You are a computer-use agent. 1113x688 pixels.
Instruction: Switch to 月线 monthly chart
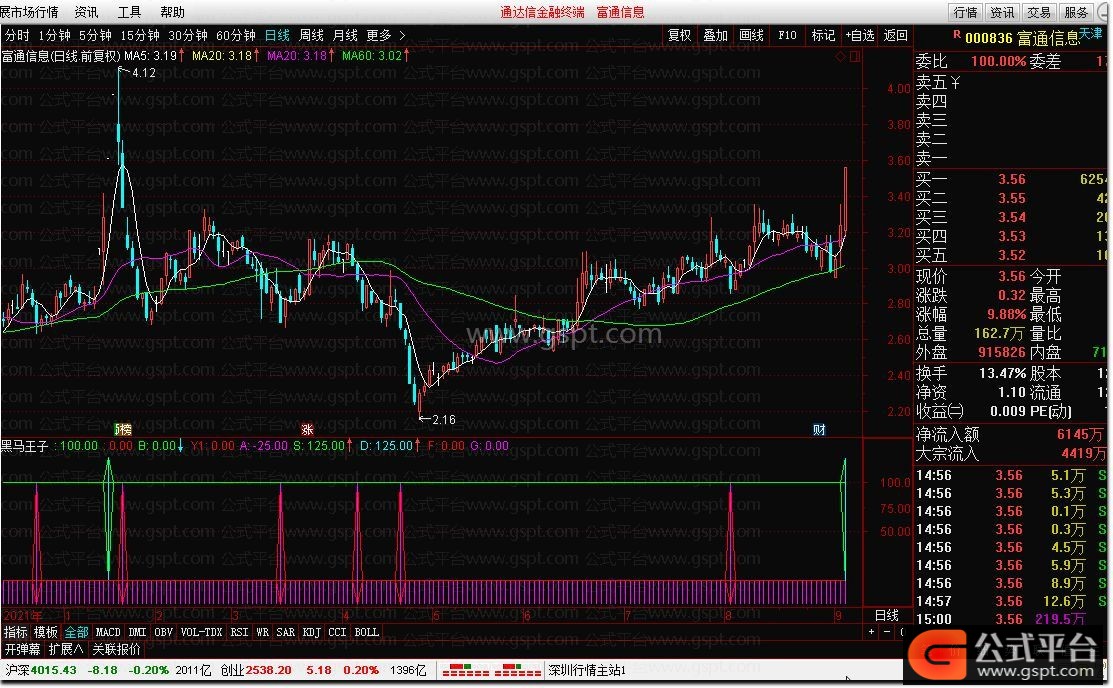[x=345, y=36]
